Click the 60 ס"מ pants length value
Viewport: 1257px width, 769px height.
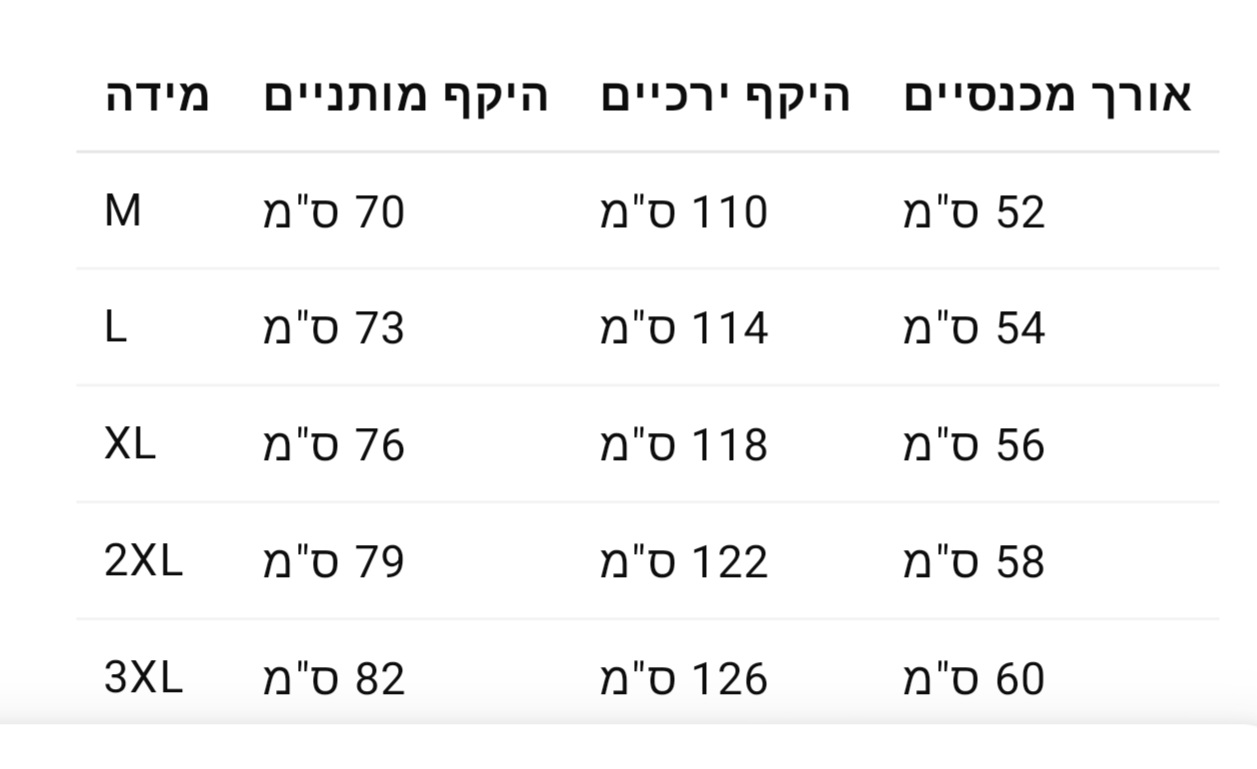(974, 678)
